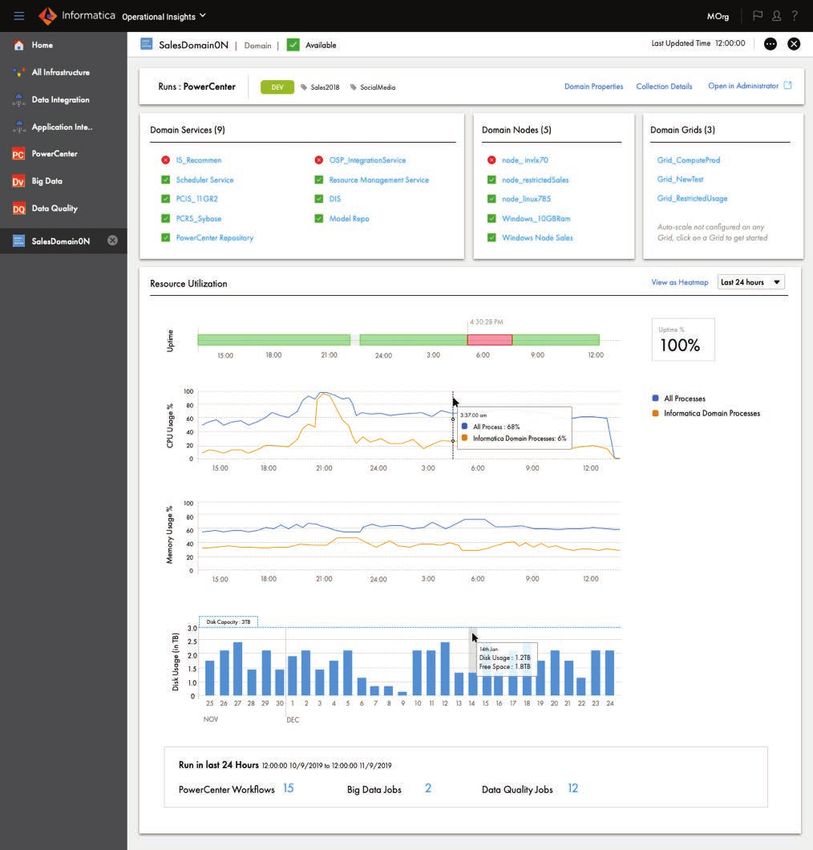
Task: Open the user profile icon
Action: pos(776,16)
